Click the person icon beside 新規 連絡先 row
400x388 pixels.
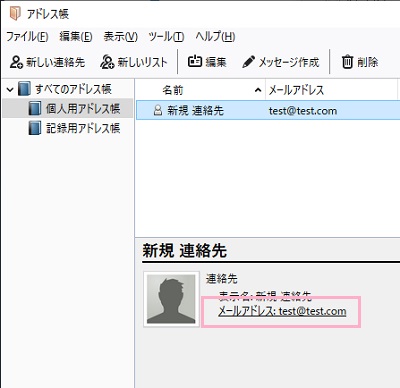tap(158, 110)
